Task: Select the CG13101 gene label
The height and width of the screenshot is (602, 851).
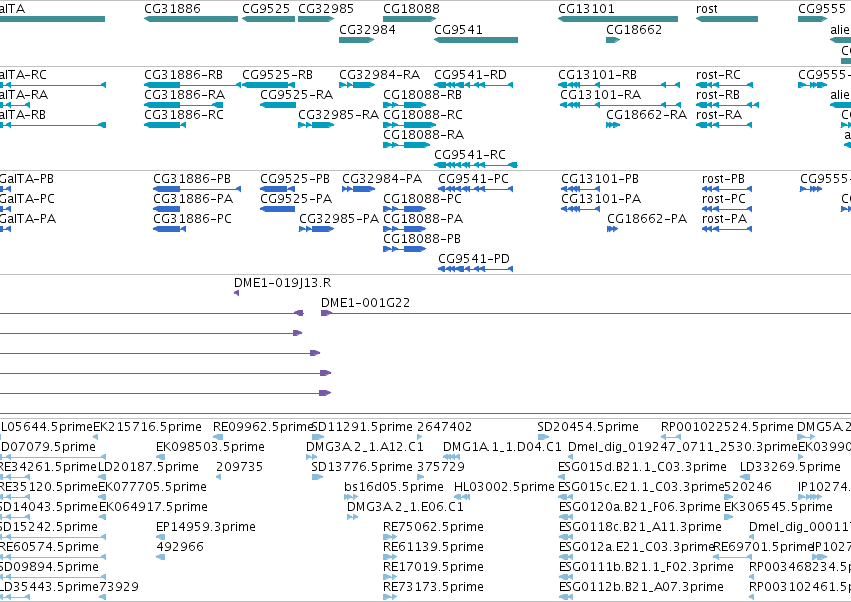Action: tap(586, 9)
